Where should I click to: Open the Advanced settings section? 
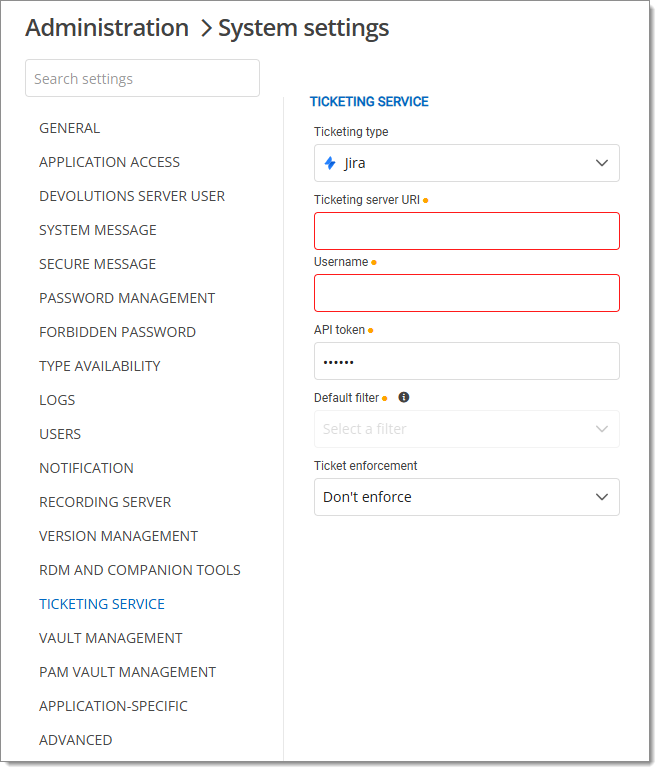pyautogui.click(x=75, y=740)
